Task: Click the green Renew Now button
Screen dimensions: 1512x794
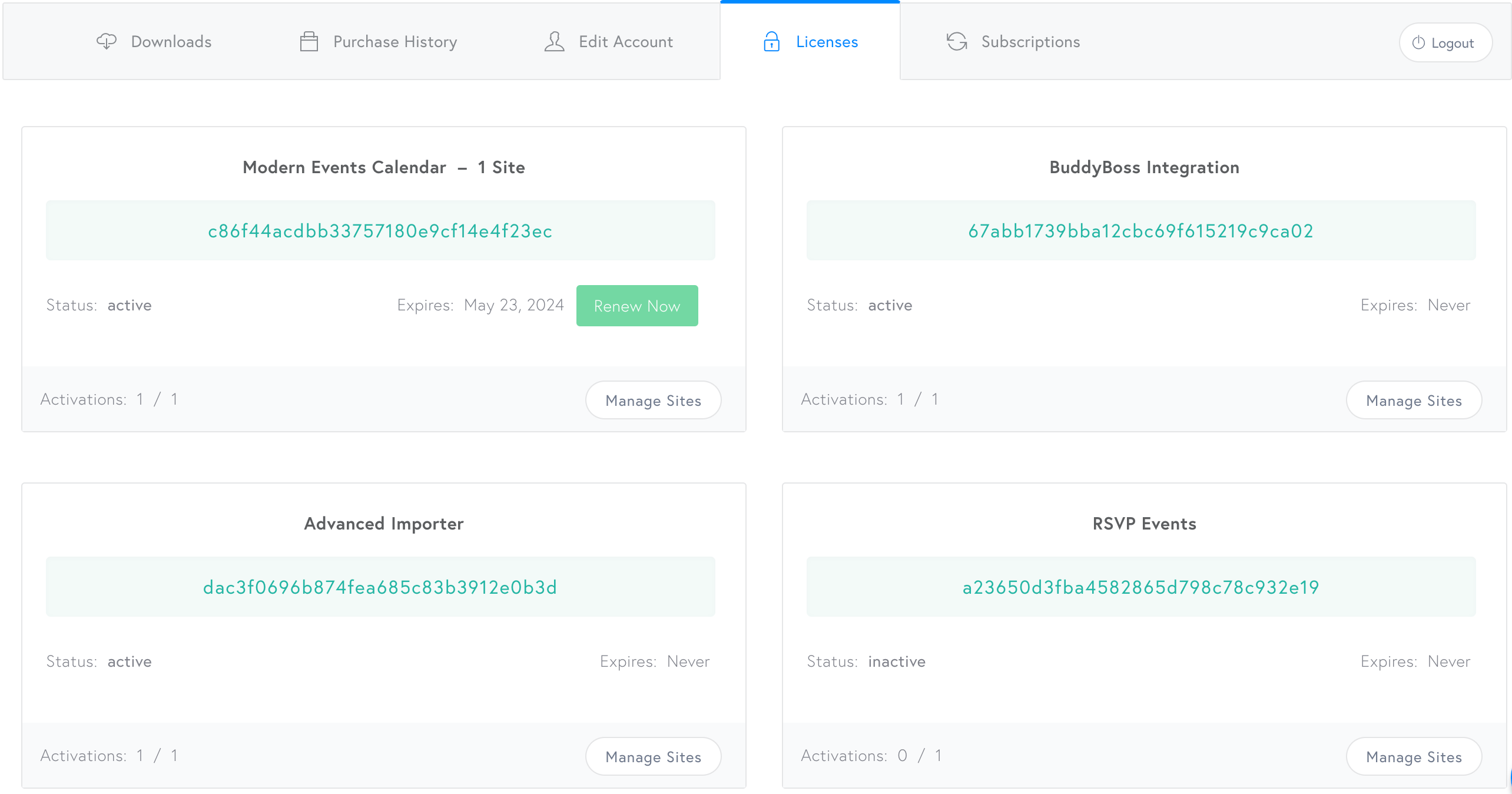Action: click(636, 306)
